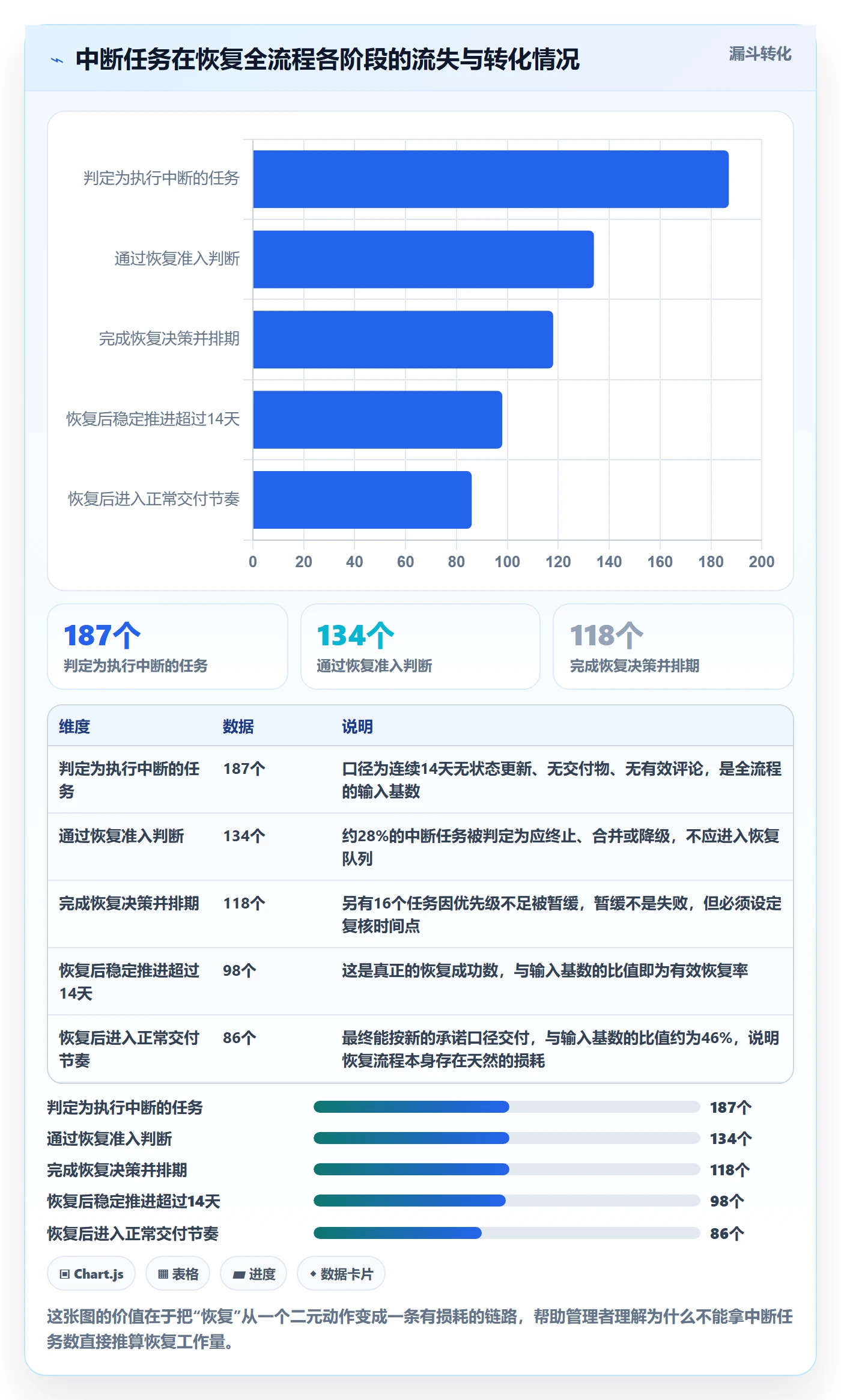
Task: Click the 187个 cell in the table
Action: (244, 768)
